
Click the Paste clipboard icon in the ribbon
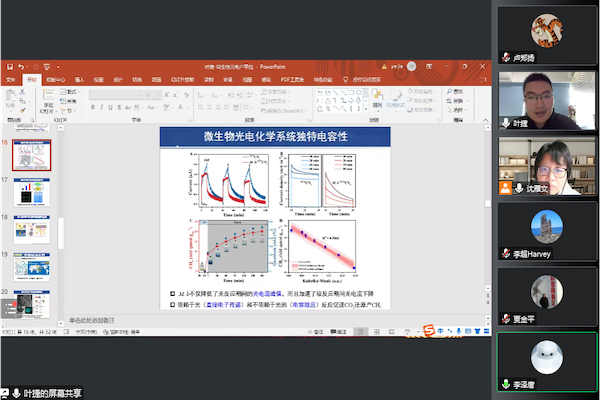[10, 98]
